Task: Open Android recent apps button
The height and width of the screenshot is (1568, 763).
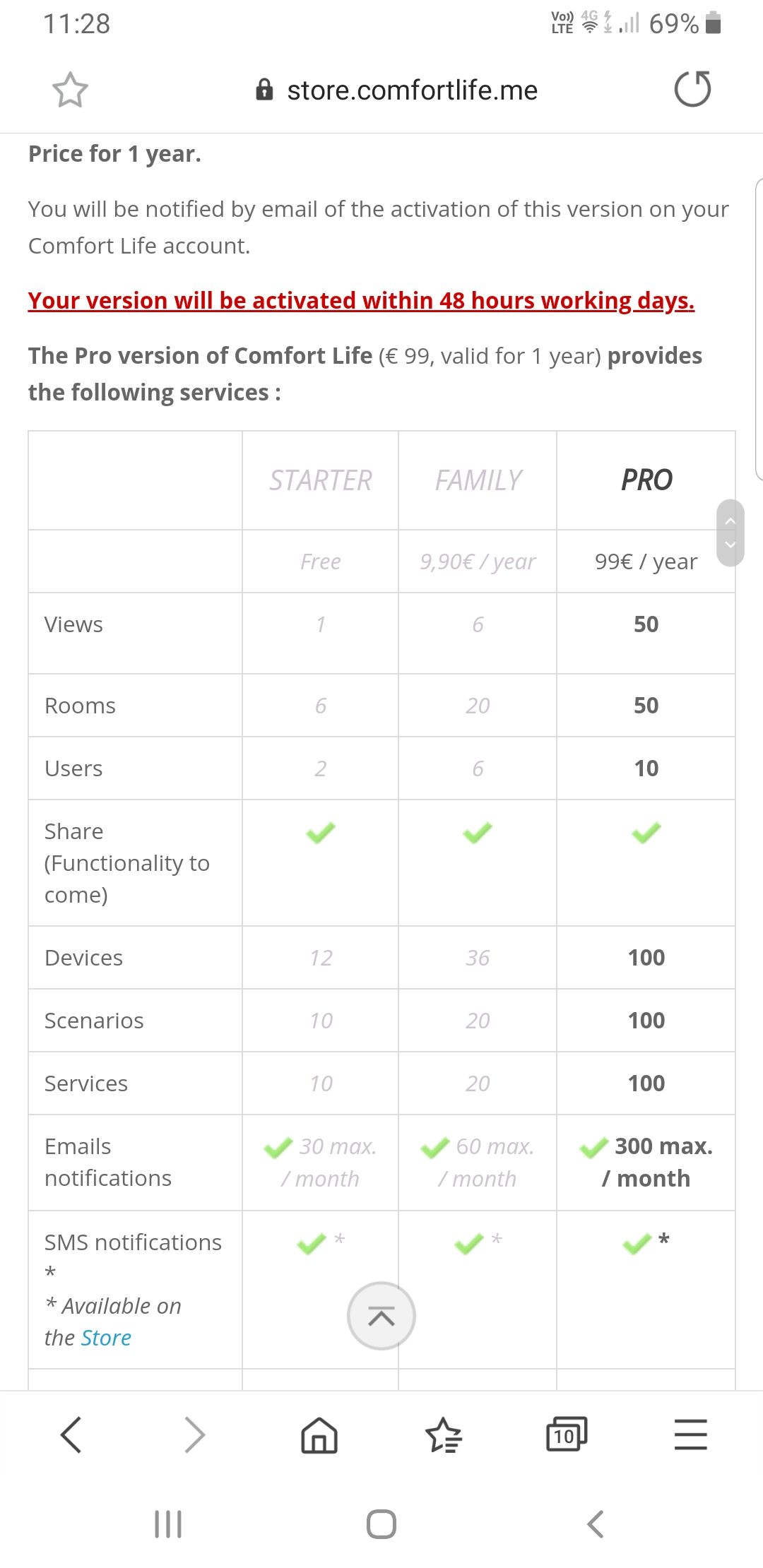Action: pyautogui.click(x=168, y=1524)
